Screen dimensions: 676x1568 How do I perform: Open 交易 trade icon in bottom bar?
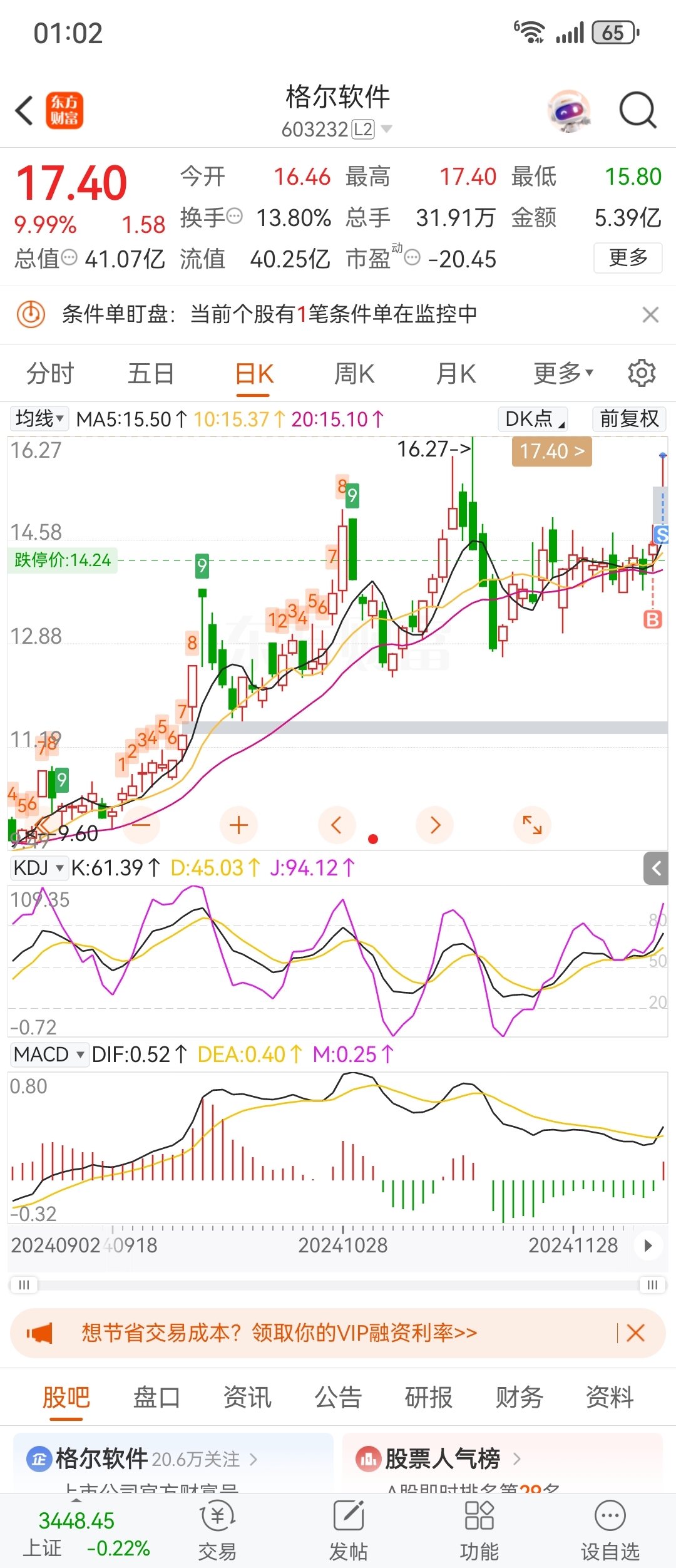coord(217,1532)
